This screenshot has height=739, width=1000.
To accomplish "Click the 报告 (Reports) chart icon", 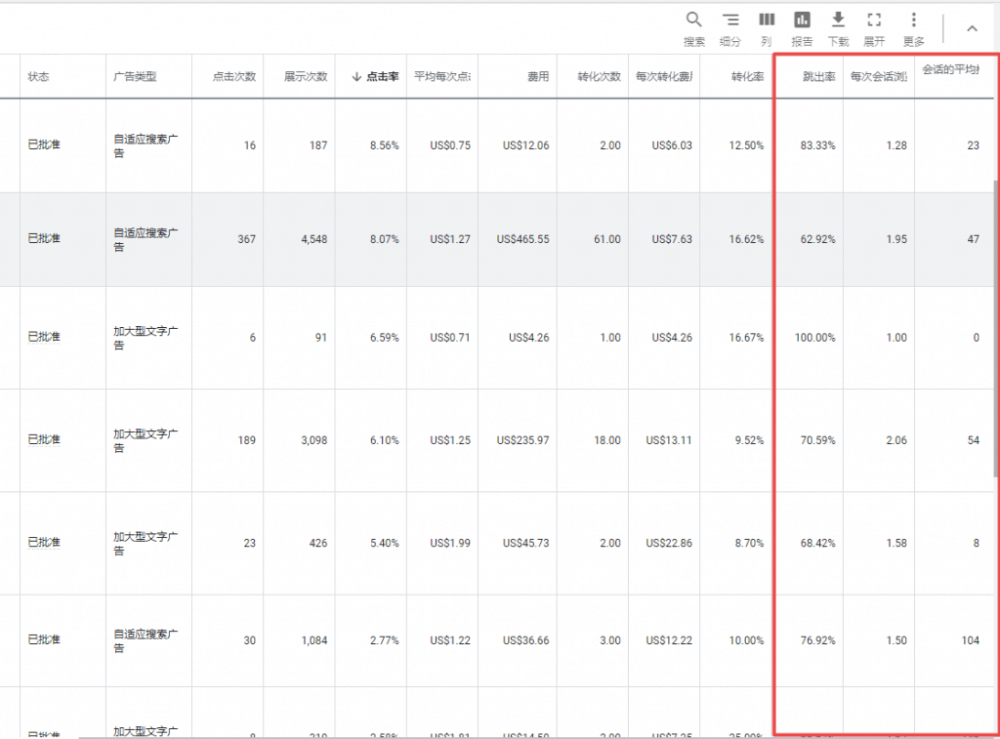I will pyautogui.click(x=802, y=20).
